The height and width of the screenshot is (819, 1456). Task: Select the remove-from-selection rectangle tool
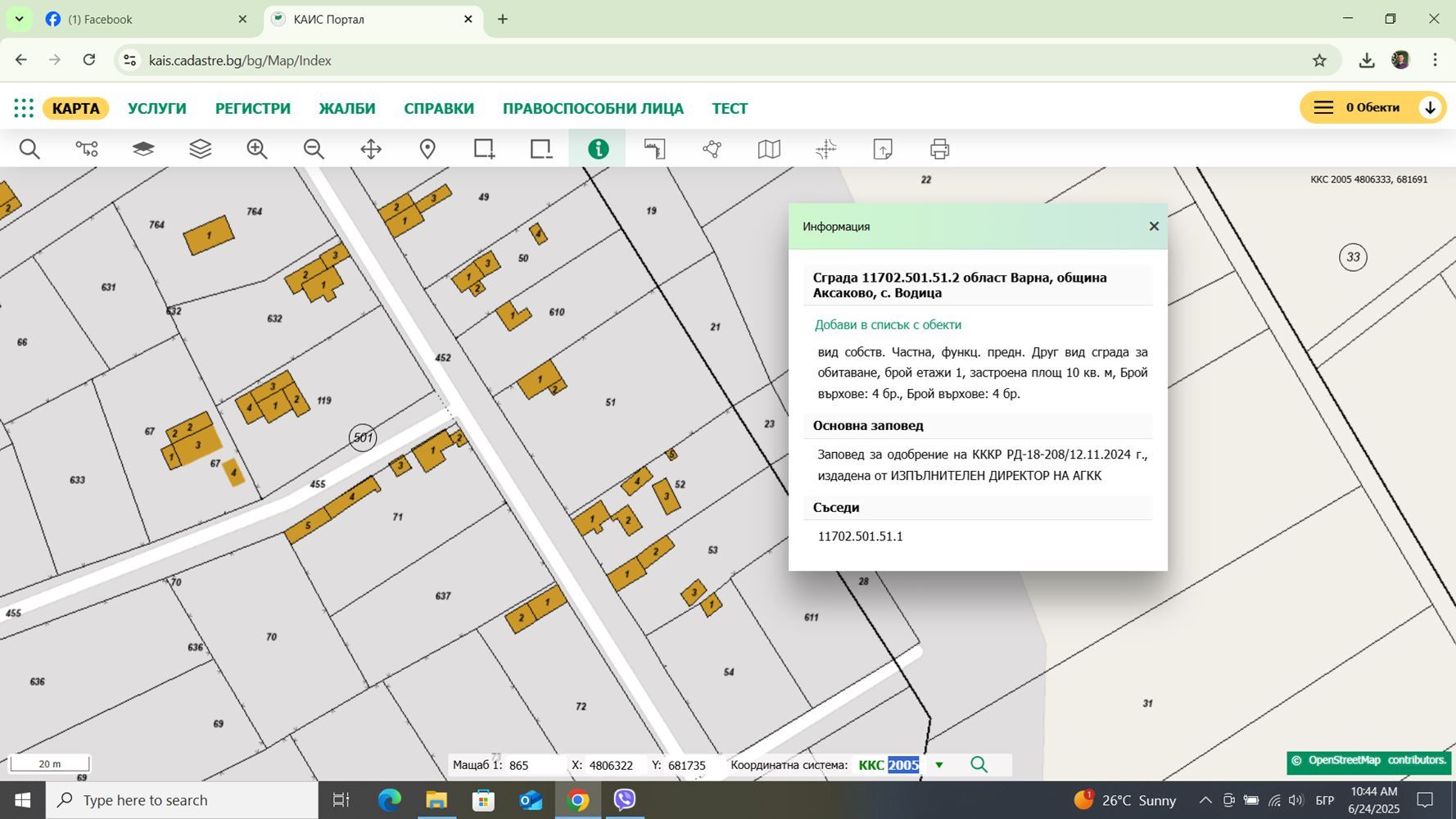click(541, 149)
